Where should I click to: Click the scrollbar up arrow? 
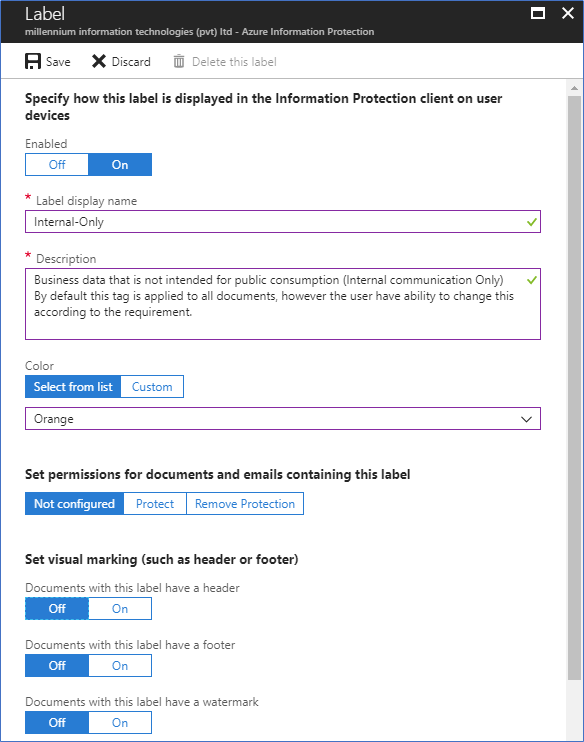(x=574, y=88)
